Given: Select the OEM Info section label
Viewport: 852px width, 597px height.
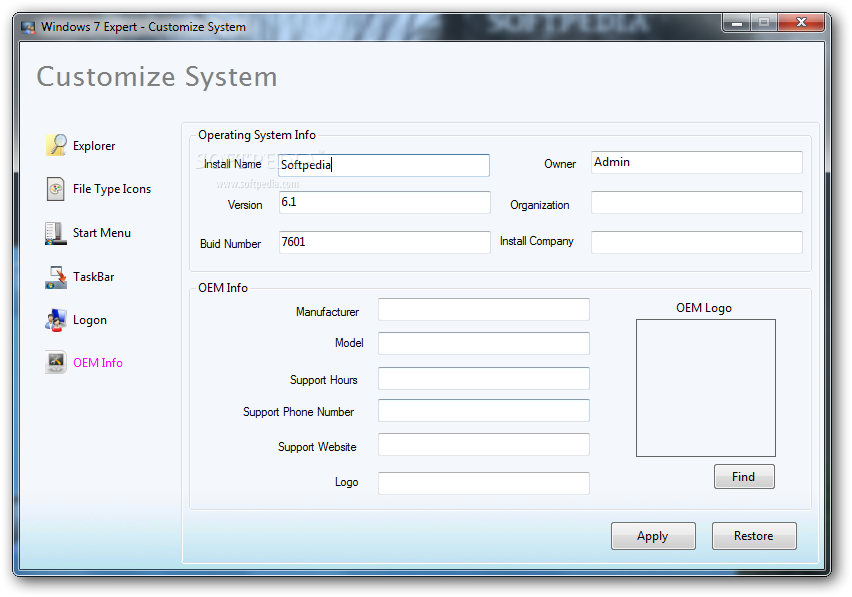Looking at the screenshot, I should pyautogui.click(x=98, y=363).
